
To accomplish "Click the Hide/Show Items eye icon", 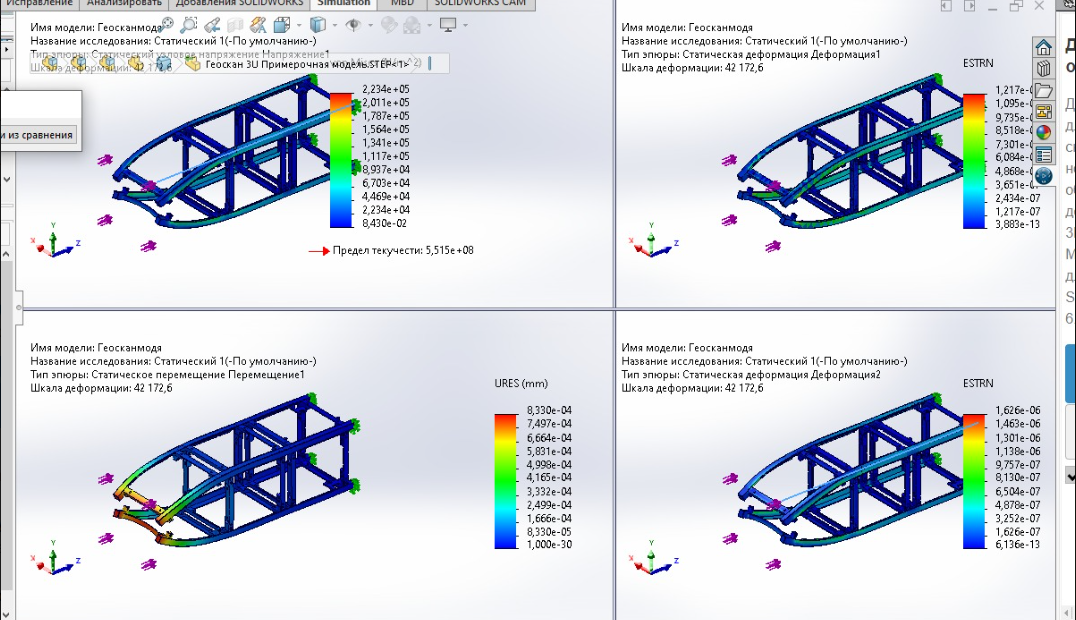I will click(x=353, y=25).
